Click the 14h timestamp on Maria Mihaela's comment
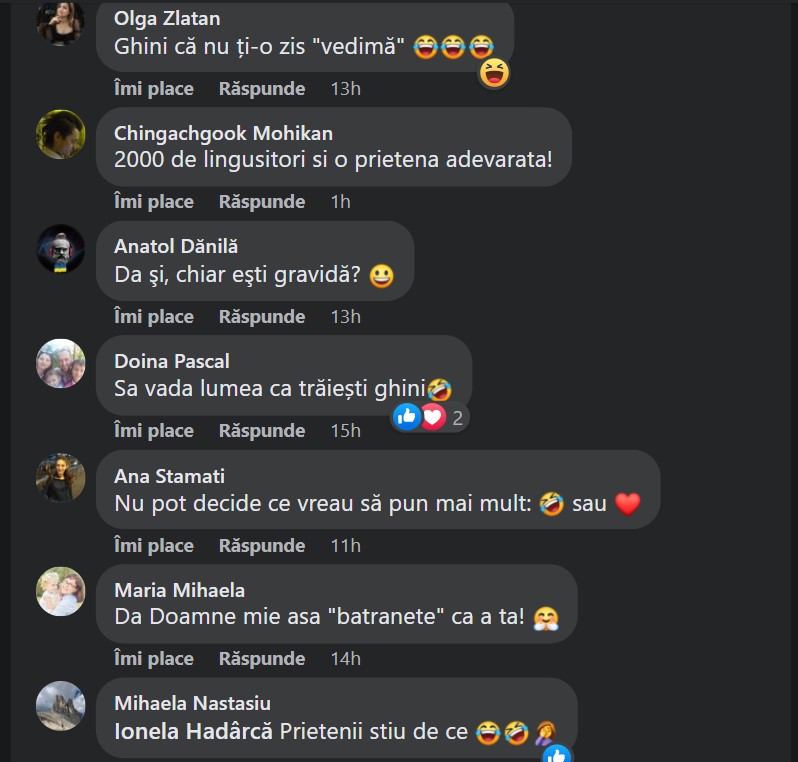Screen dimensions: 798x762 coord(346,659)
